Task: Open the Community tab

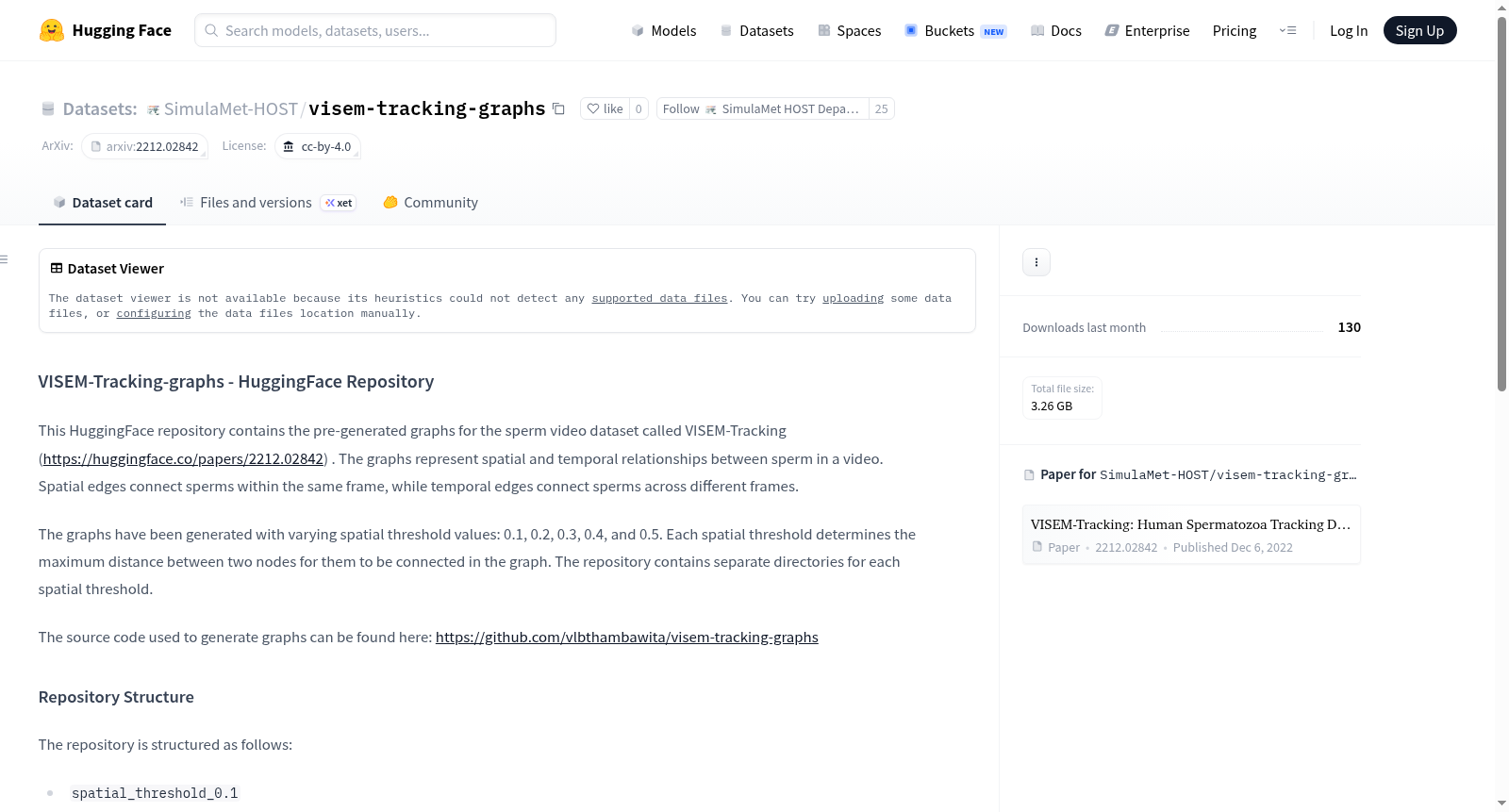Action: pos(430,202)
